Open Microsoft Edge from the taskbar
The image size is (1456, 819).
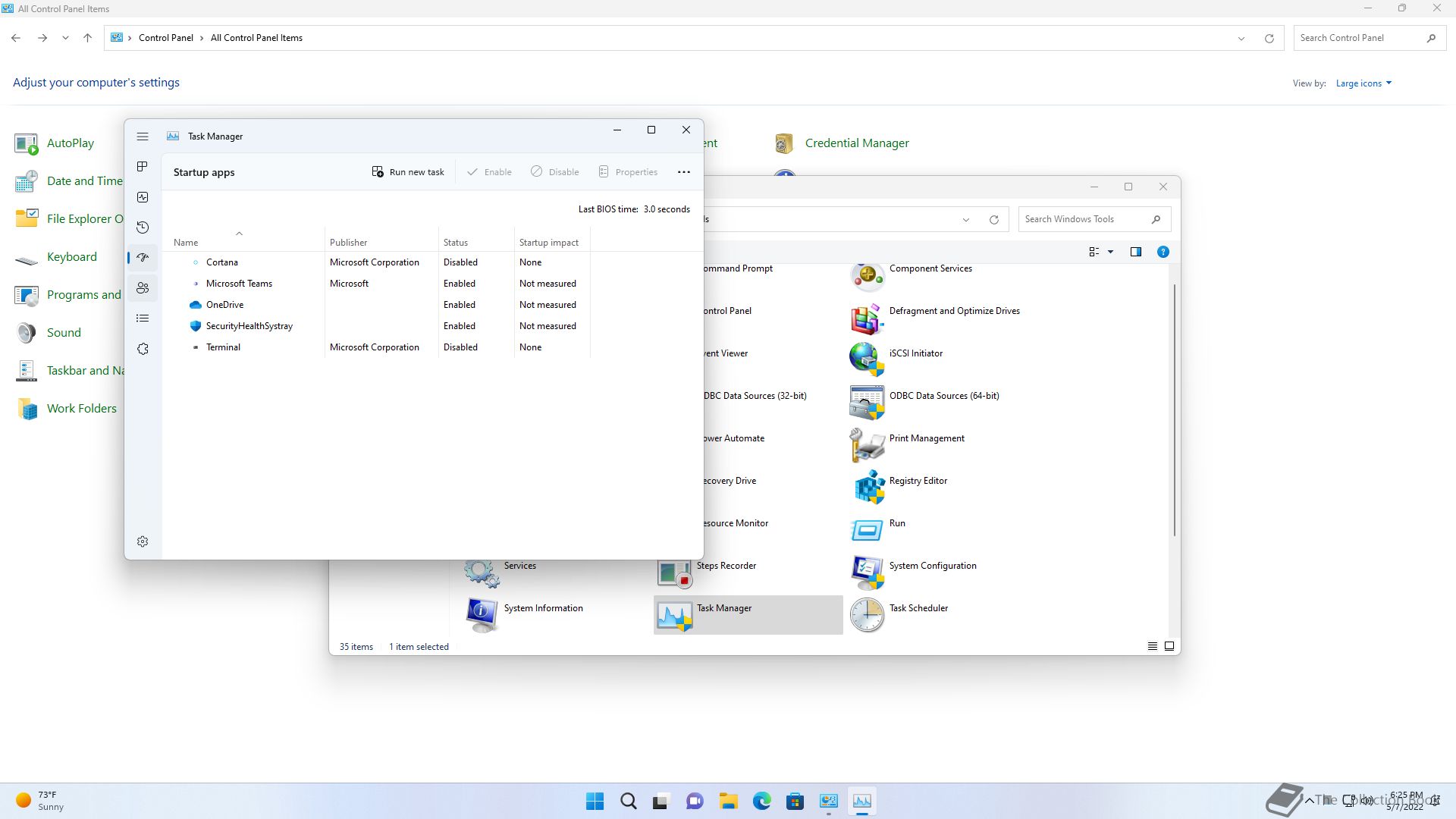pos(762,801)
